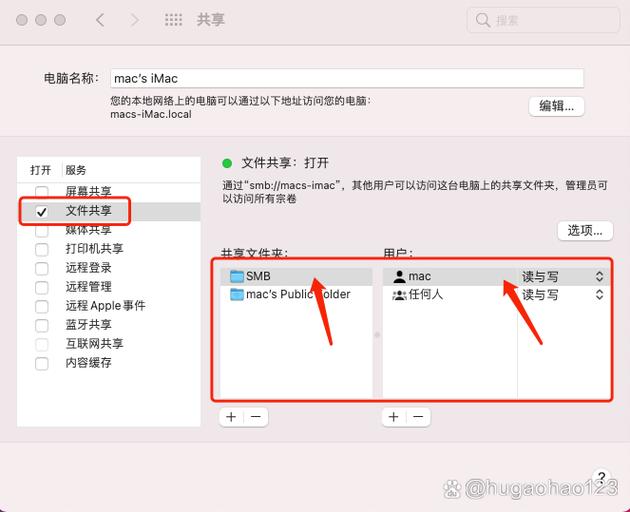Uncheck 文件共享 checkbox
The image size is (630, 512).
click(x=42, y=211)
